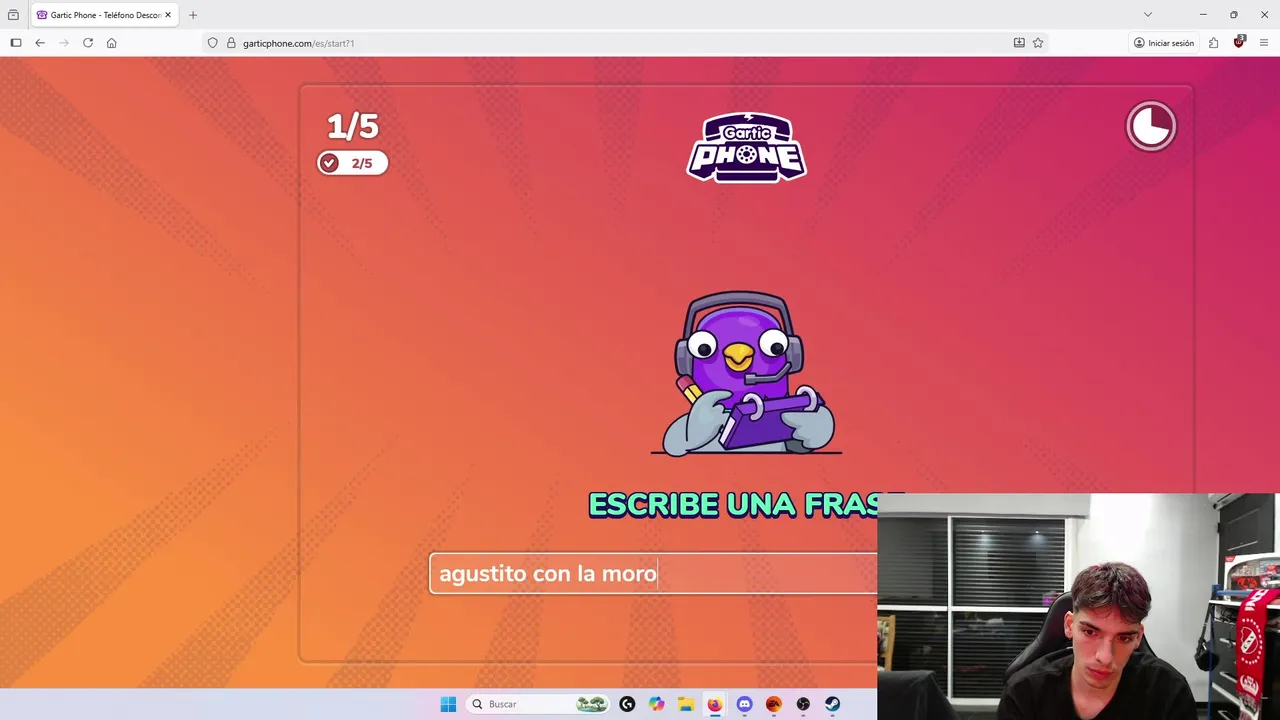Image resolution: width=1280 pixels, height=720 pixels.
Task: Click the purple bird mascot illustration
Action: coord(746,373)
